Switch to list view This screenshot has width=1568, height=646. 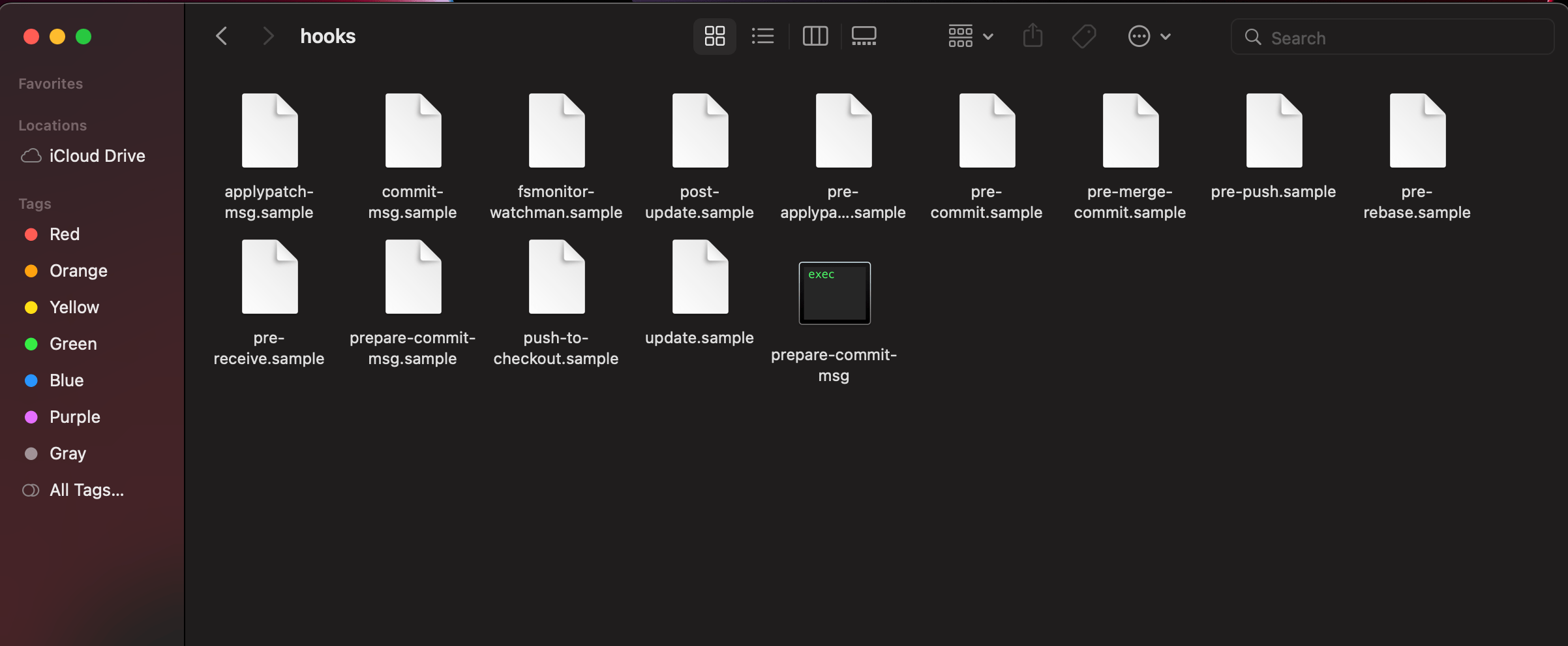[762, 36]
